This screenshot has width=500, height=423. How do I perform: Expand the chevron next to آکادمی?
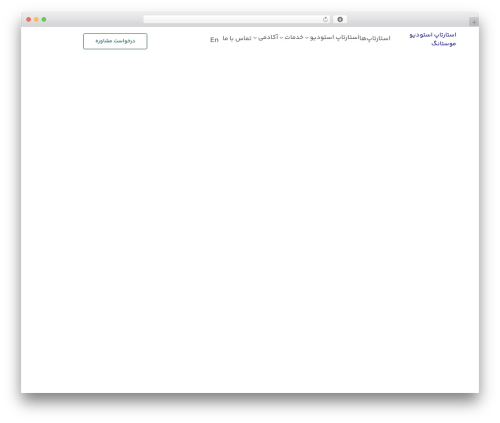(x=255, y=38)
